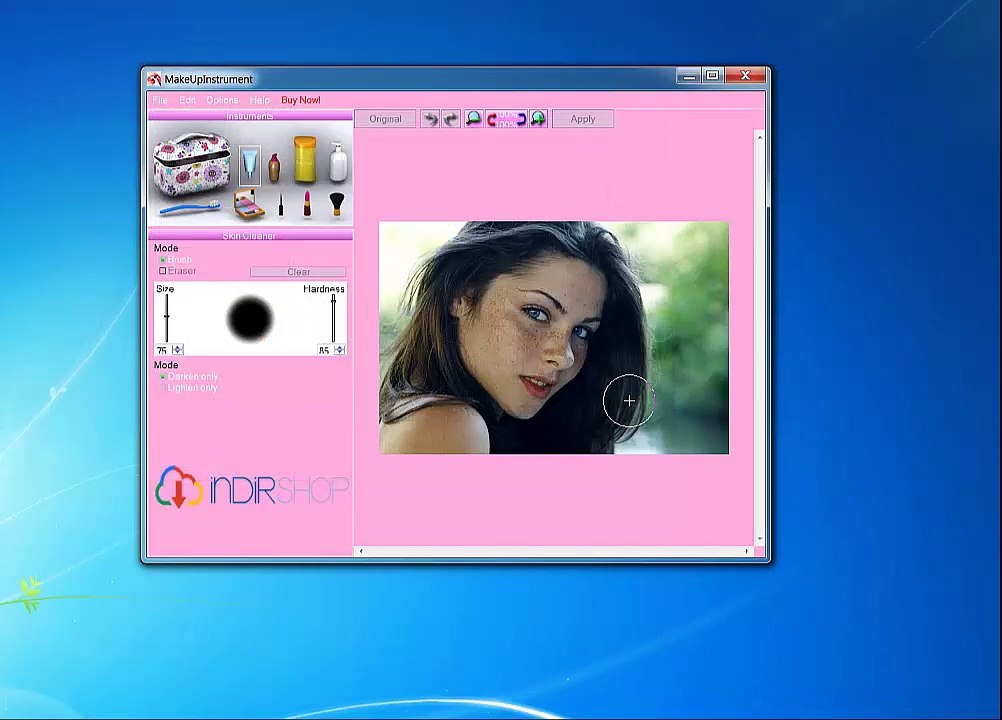Click the Apply button

pos(583,119)
